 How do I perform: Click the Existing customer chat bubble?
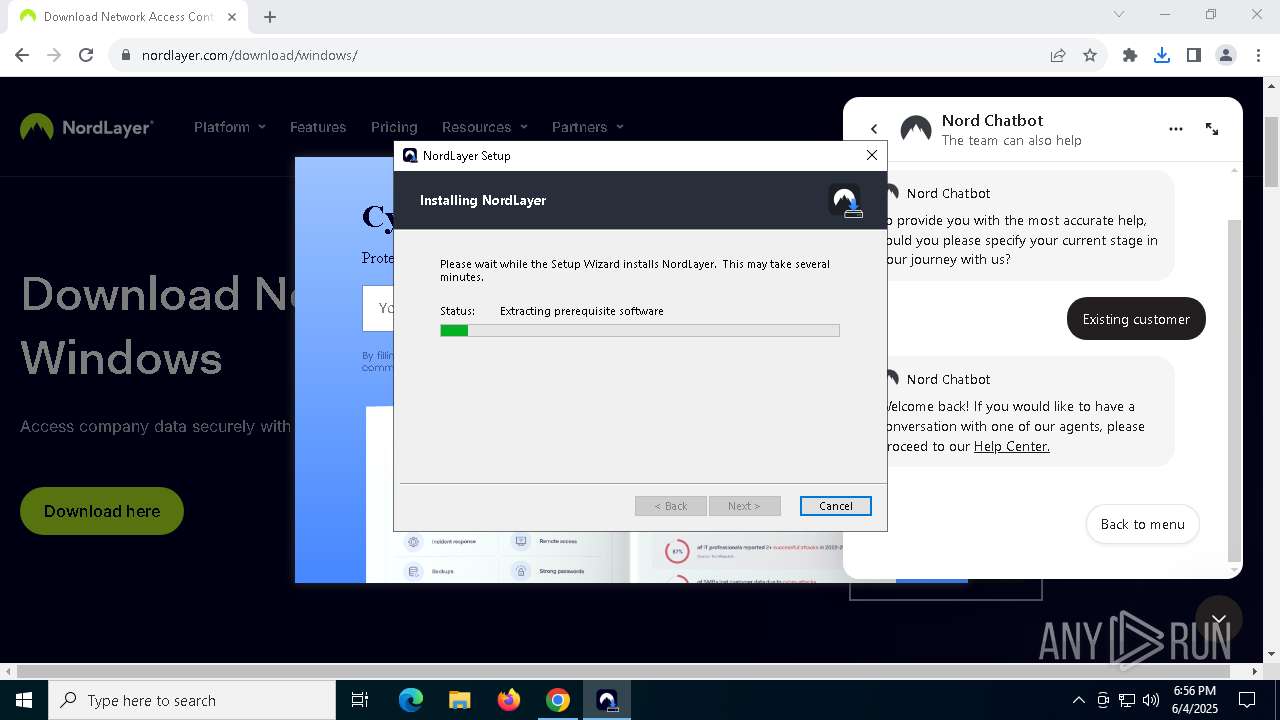1136,319
